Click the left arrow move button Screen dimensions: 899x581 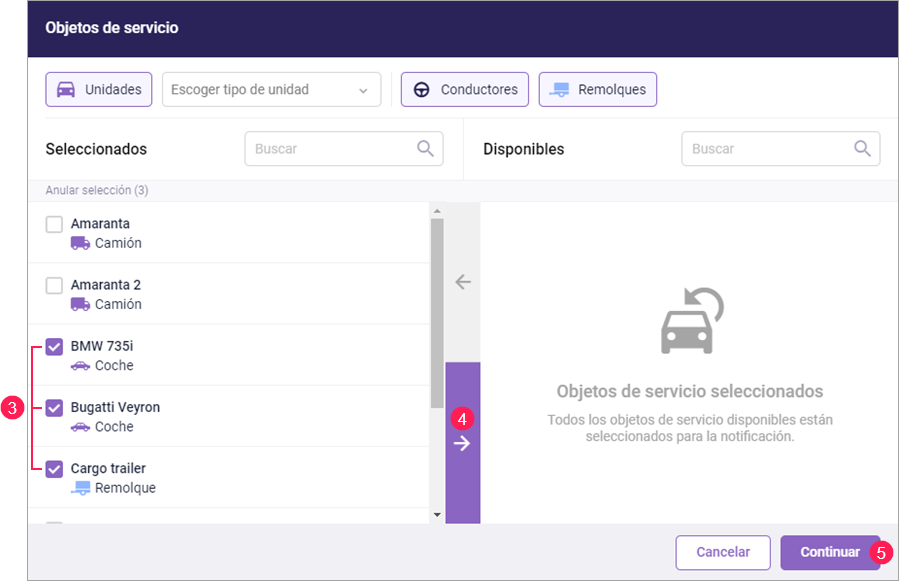(462, 282)
